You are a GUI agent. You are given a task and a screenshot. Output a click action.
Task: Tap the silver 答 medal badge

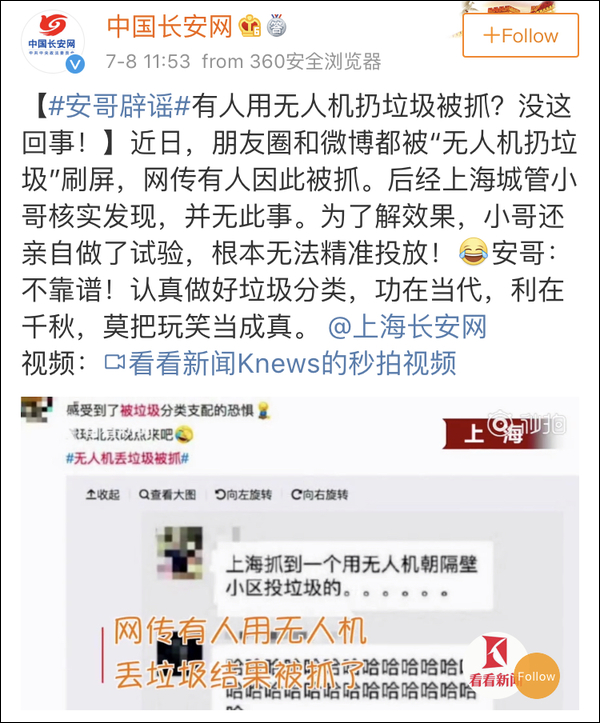(x=276, y=26)
